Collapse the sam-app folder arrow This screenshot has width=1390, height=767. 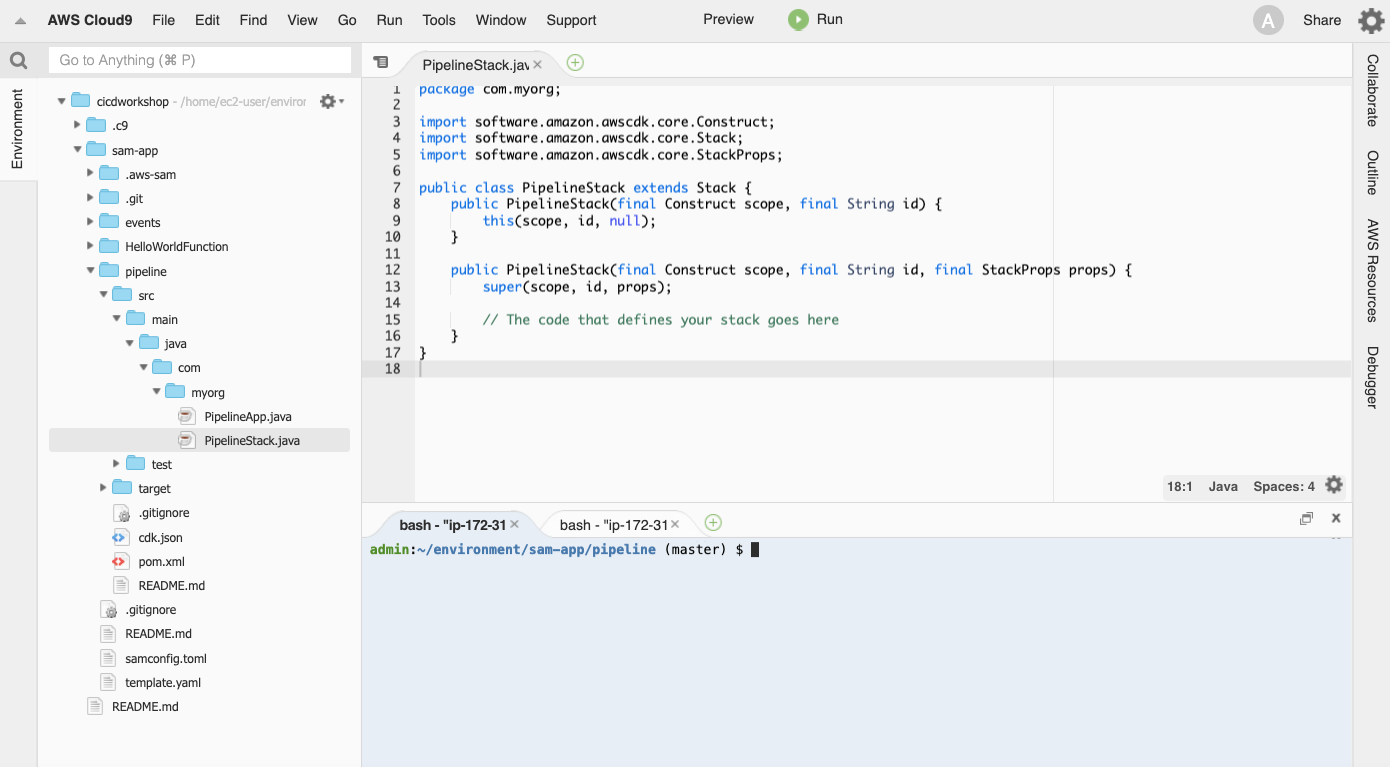click(x=77, y=150)
